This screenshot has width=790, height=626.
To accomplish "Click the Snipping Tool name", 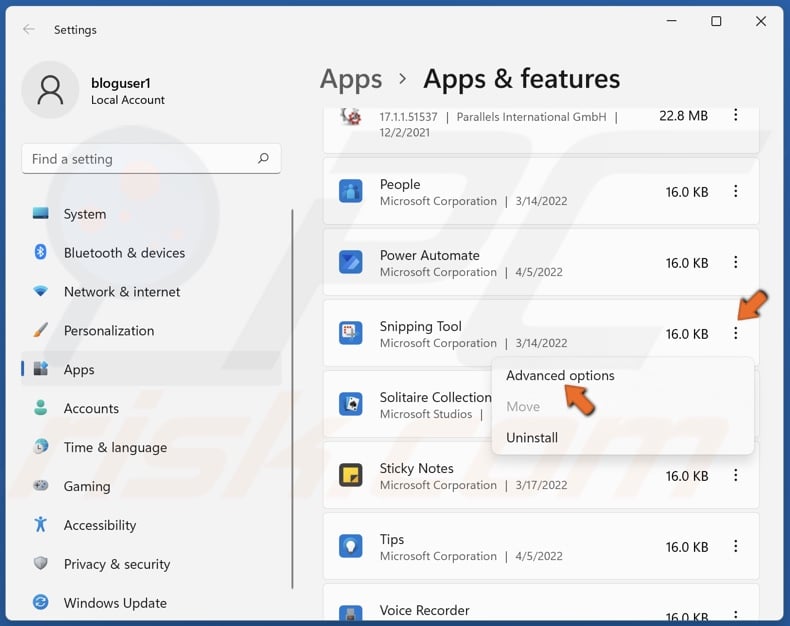I will (421, 326).
